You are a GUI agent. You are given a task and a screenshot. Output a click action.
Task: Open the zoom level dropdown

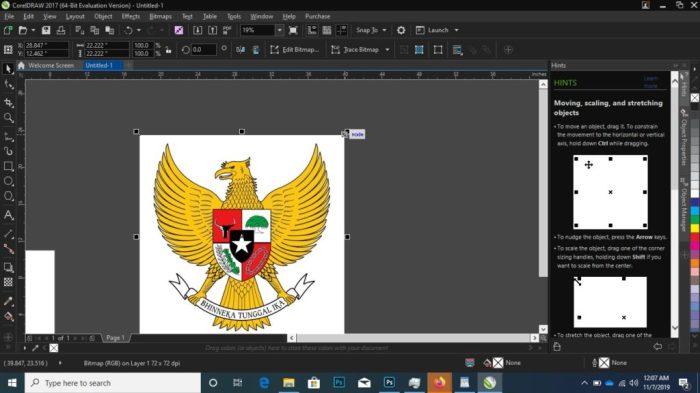279,30
